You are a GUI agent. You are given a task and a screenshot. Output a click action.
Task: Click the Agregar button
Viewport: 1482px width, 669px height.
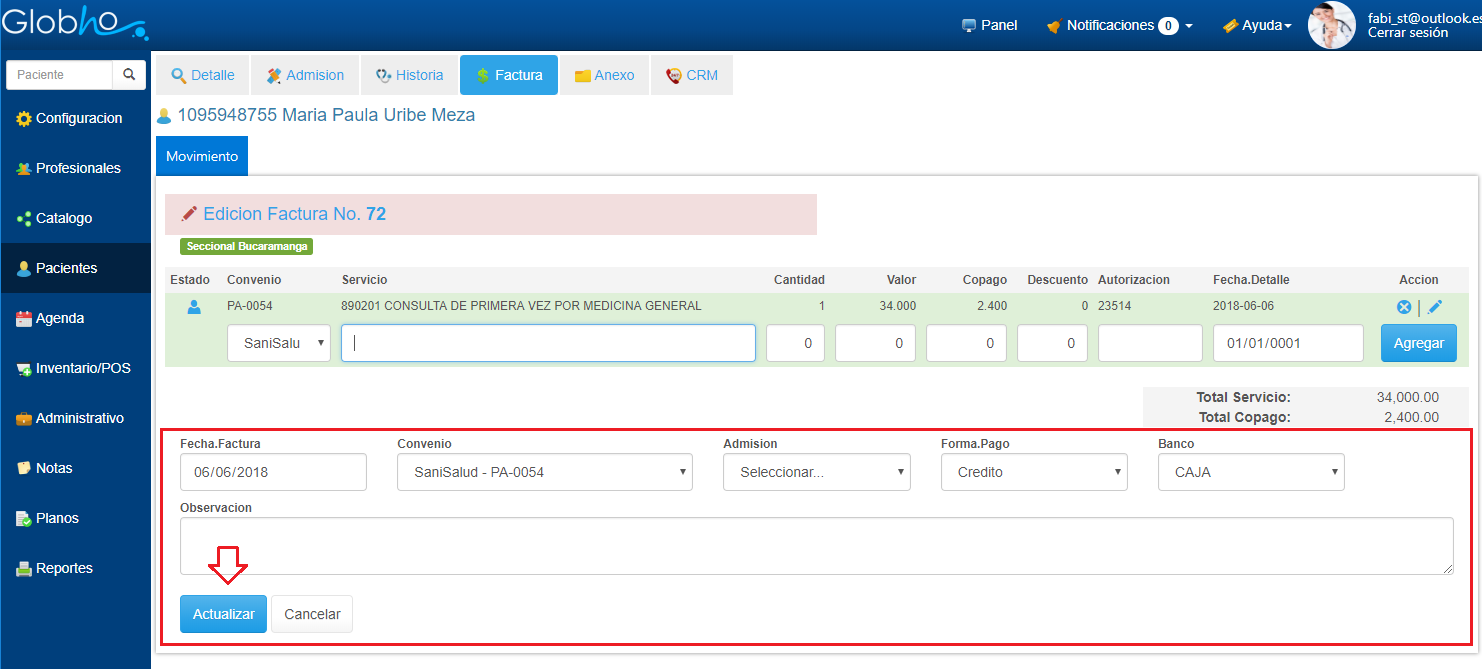pos(1418,343)
